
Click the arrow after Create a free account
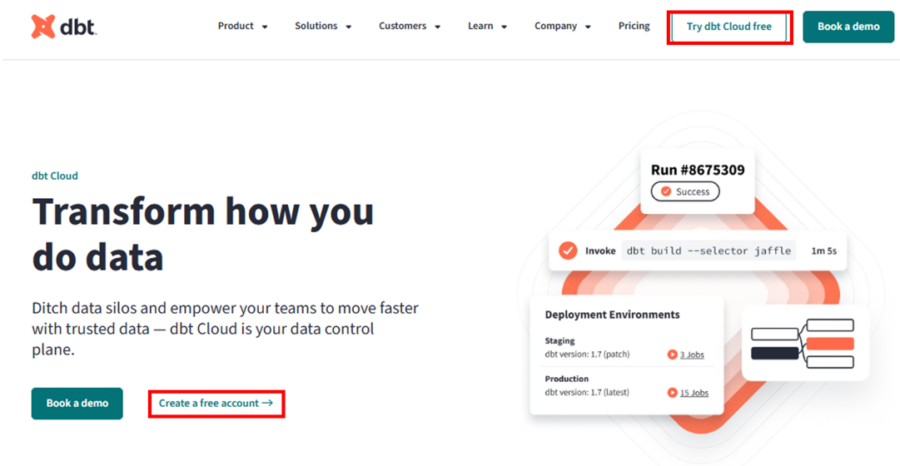coord(267,403)
